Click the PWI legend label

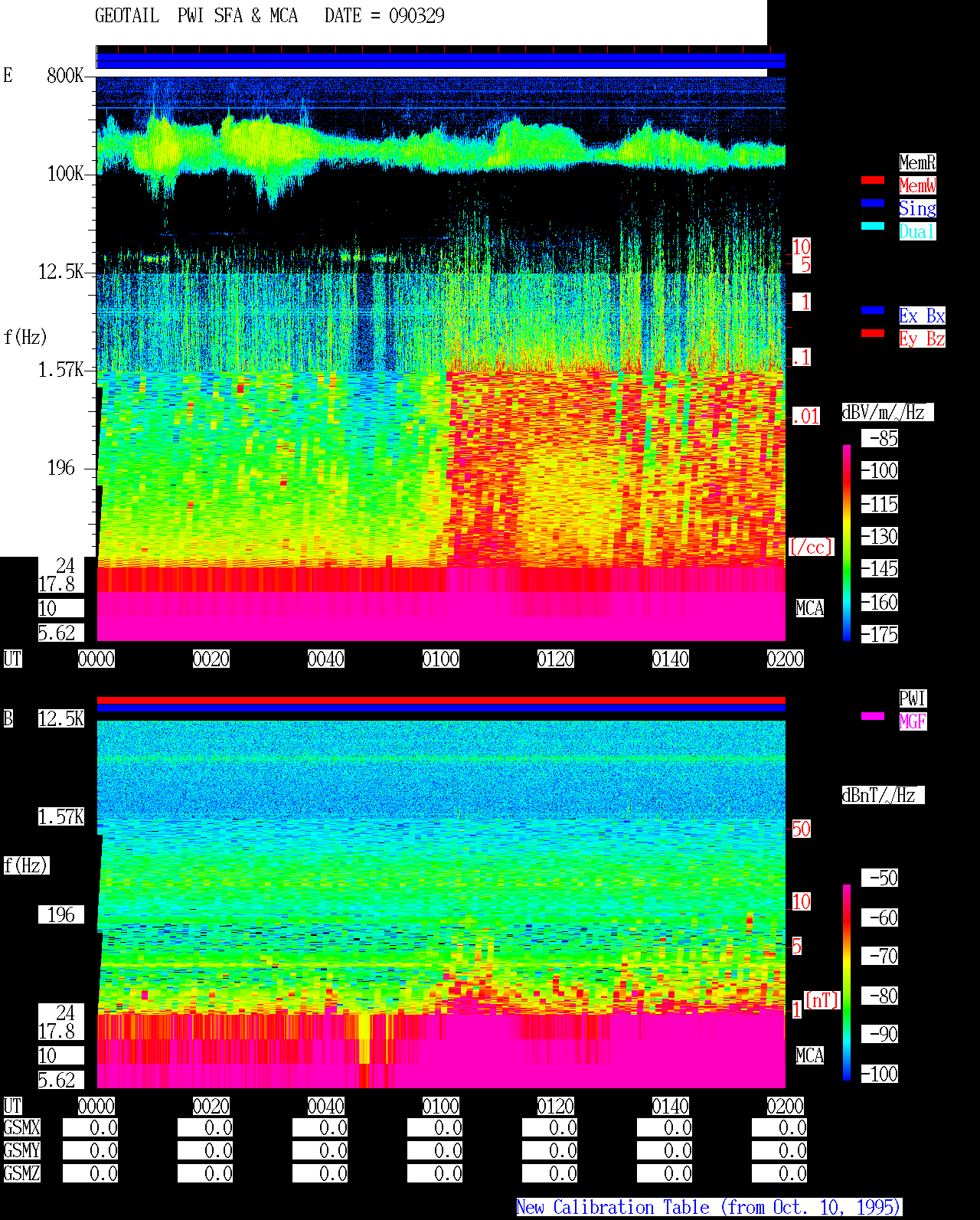[x=913, y=698]
